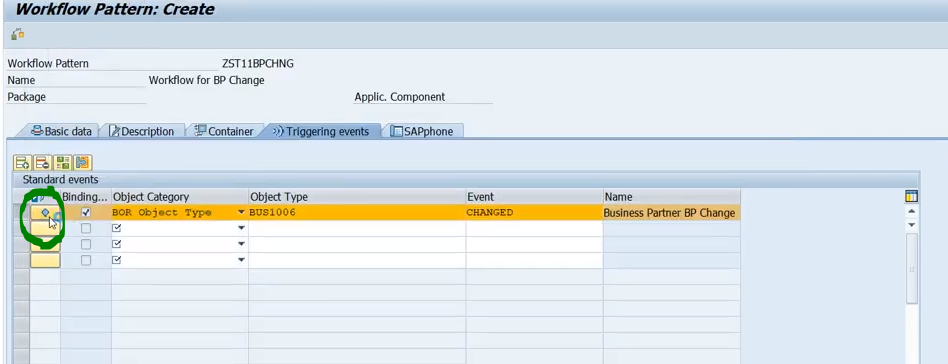Open Object Category dropdown in the third empty row

(241, 260)
